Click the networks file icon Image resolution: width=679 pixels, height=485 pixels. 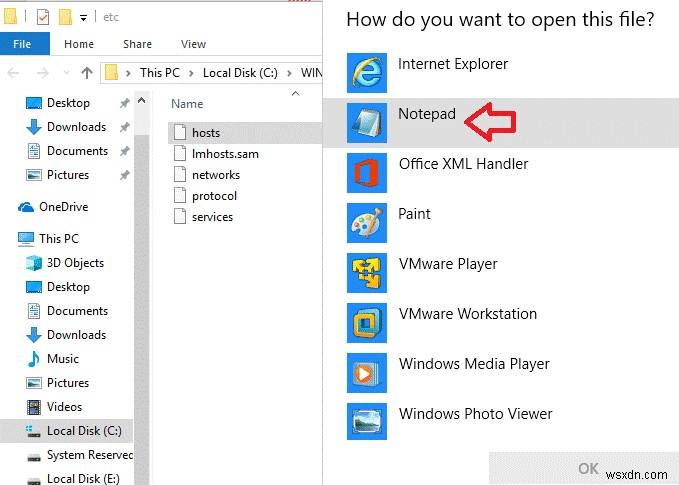click(x=180, y=175)
